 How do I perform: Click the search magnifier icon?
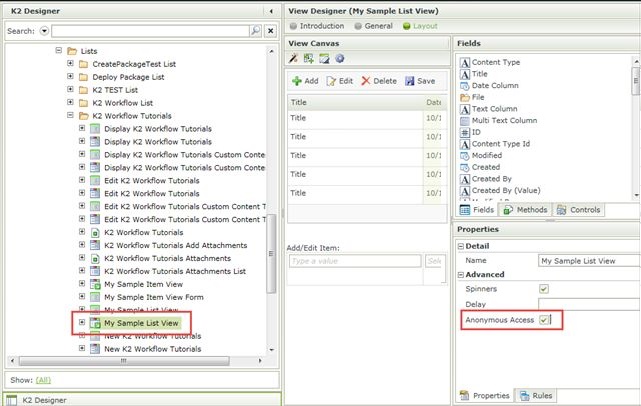(256, 31)
